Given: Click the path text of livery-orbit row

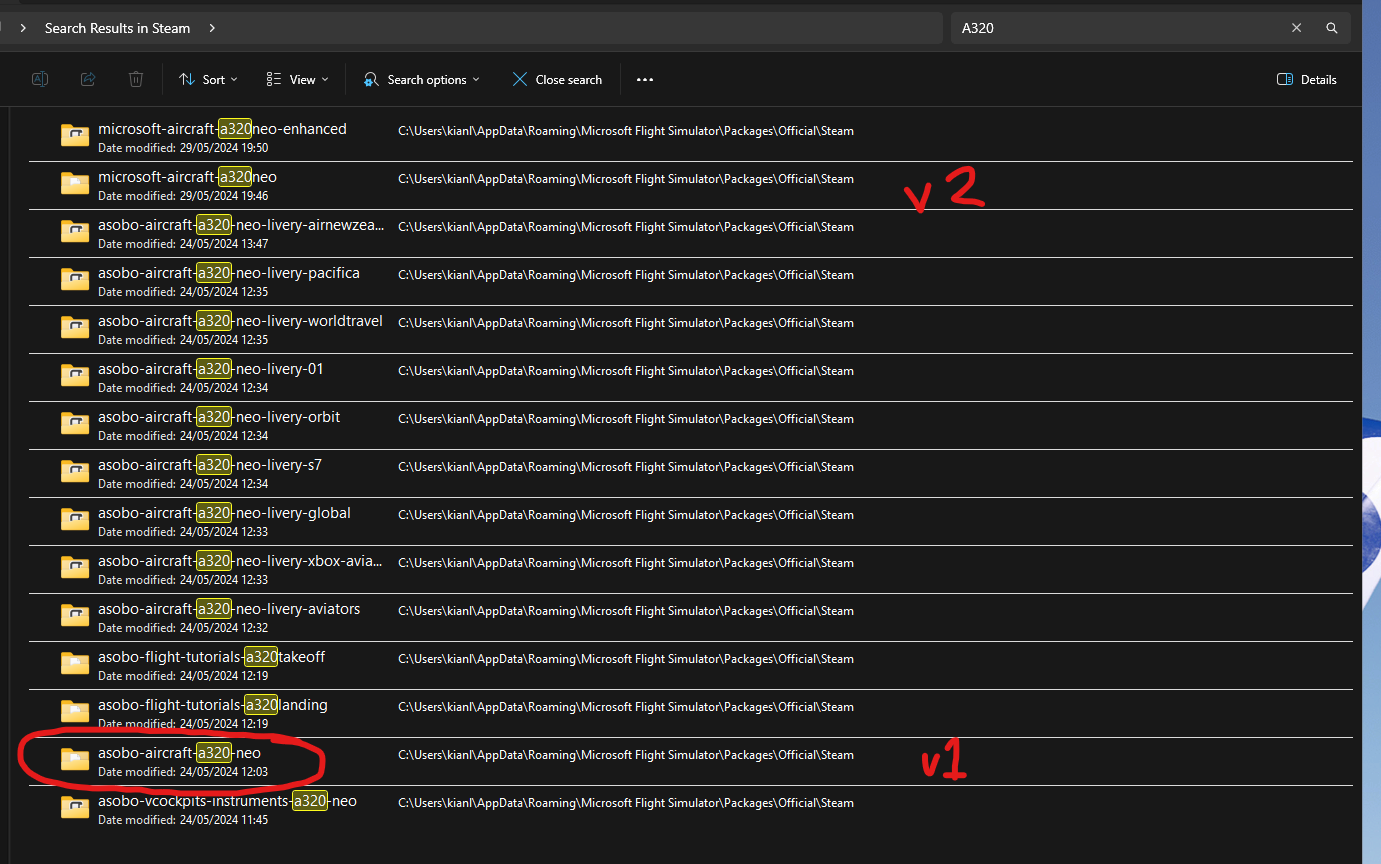Looking at the screenshot, I should pyautogui.click(x=626, y=419).
